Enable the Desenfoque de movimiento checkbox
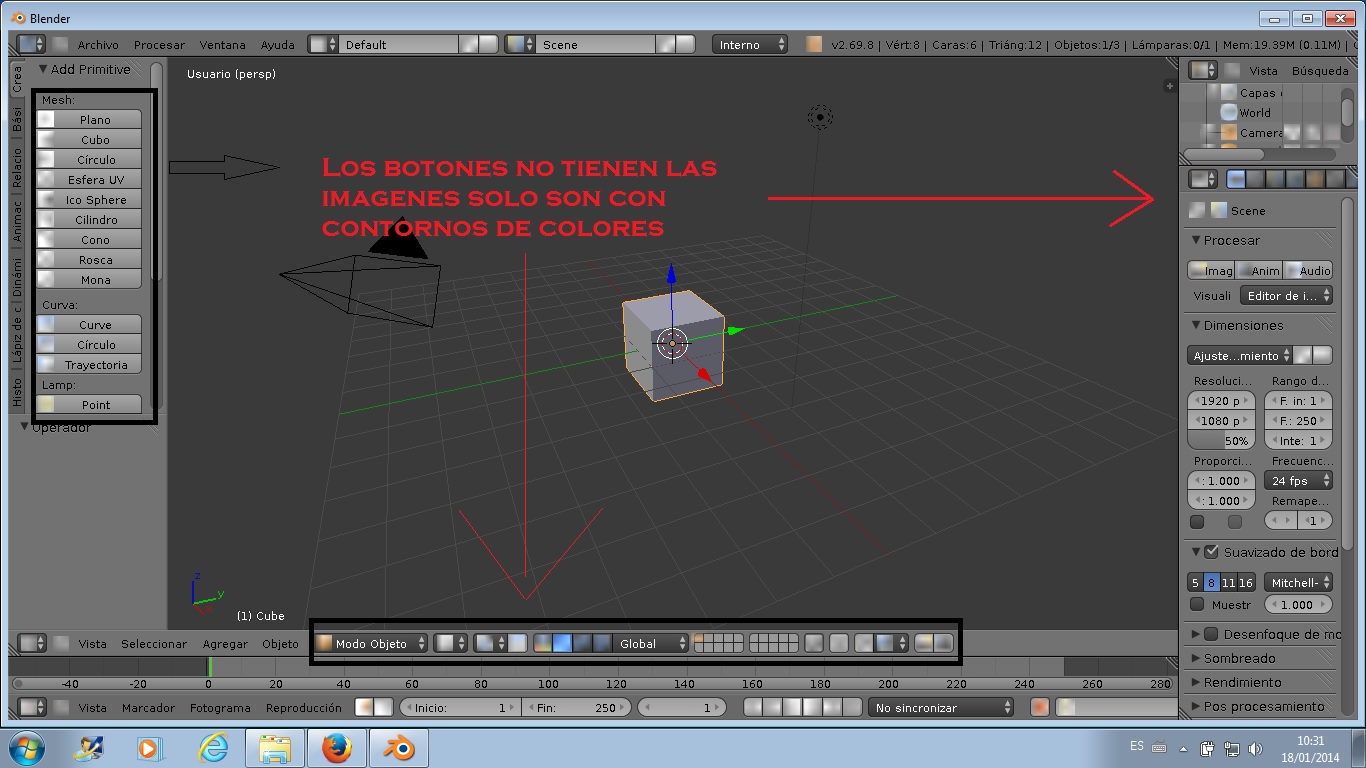 (1212, 634)
